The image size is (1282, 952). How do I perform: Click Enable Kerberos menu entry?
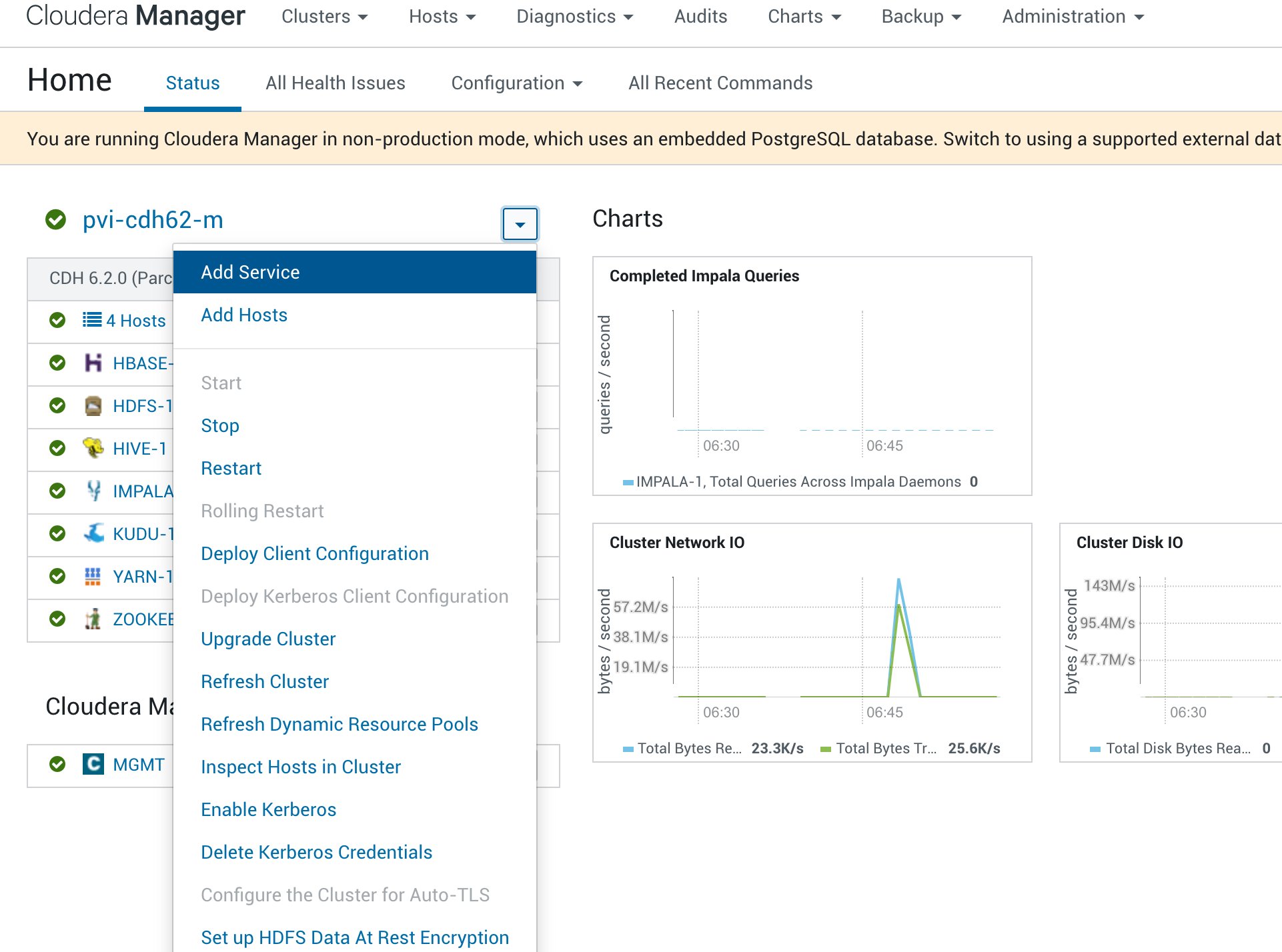click(268, 809)
